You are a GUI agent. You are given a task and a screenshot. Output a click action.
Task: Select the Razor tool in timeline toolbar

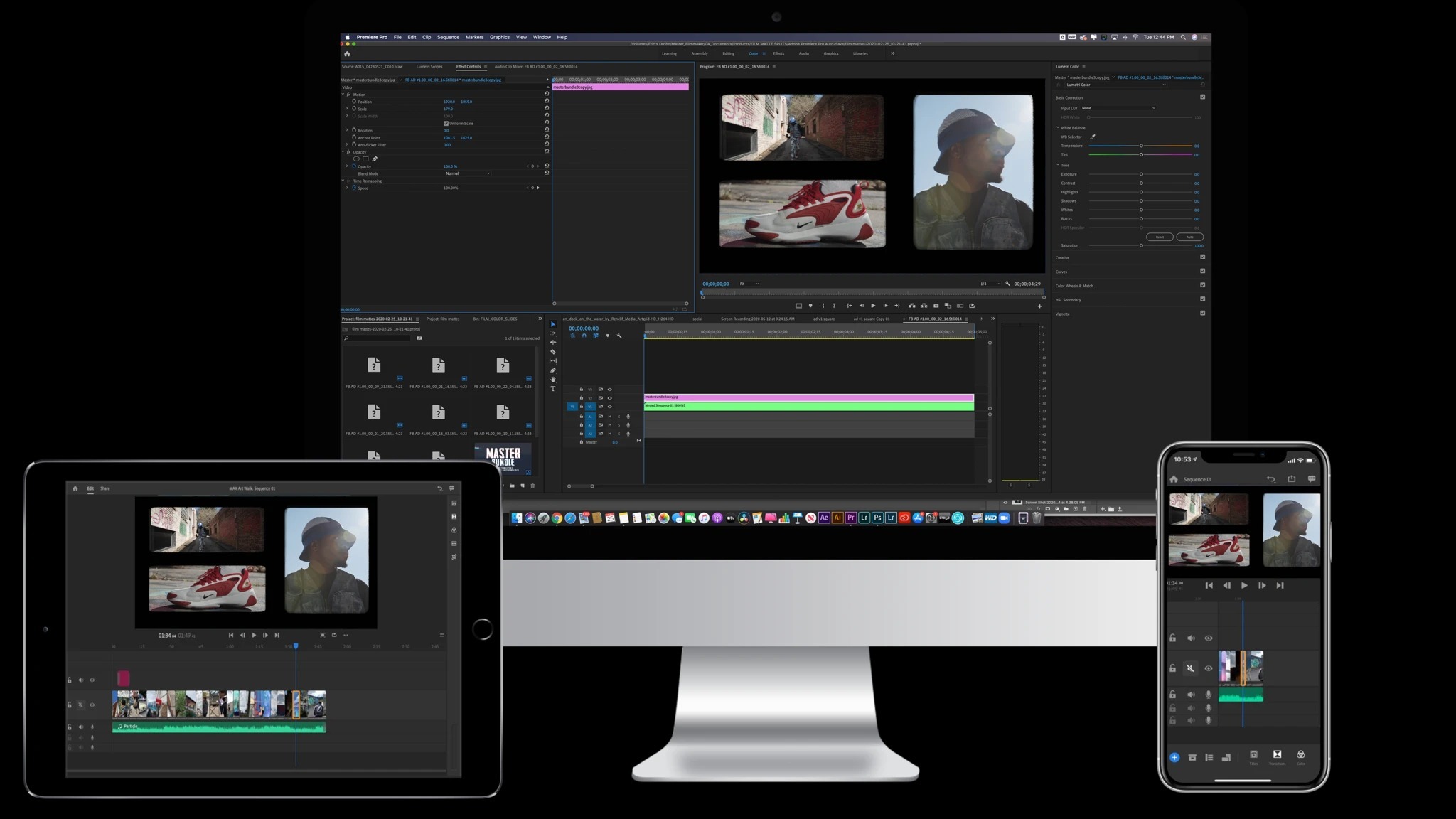pos(553,352)
